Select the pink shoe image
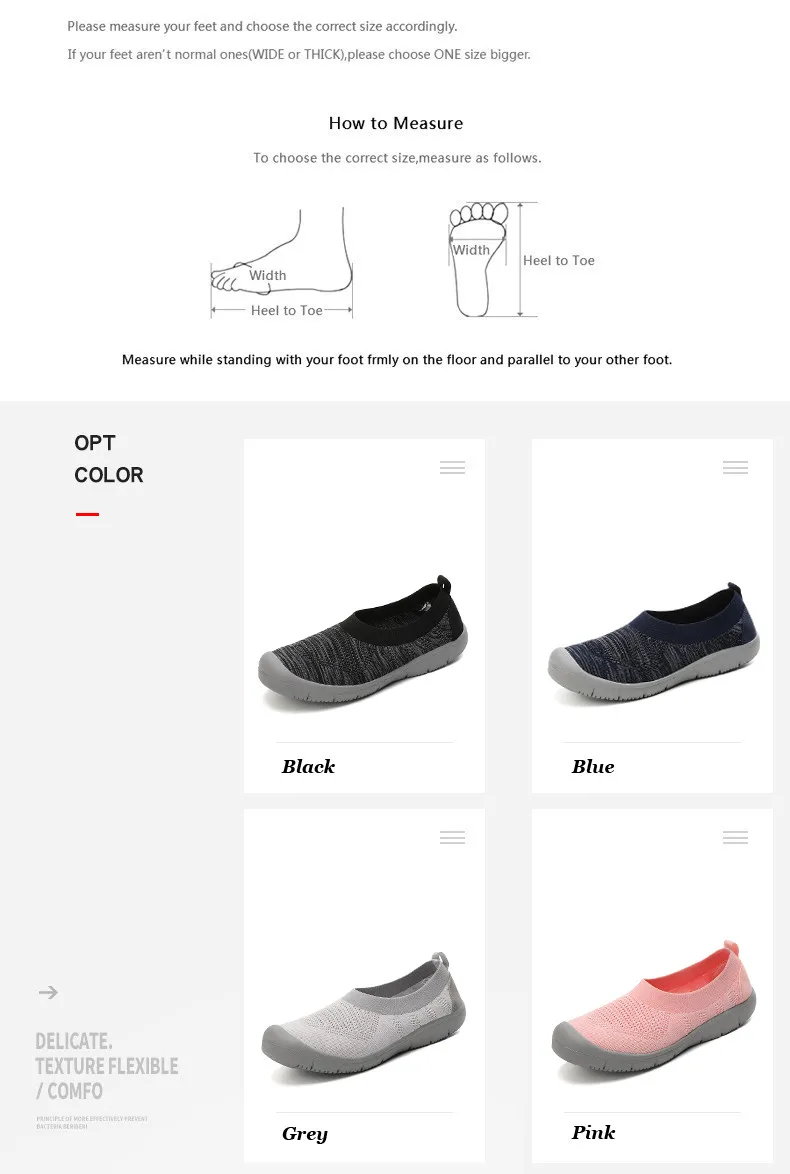 coord(654,1011)
